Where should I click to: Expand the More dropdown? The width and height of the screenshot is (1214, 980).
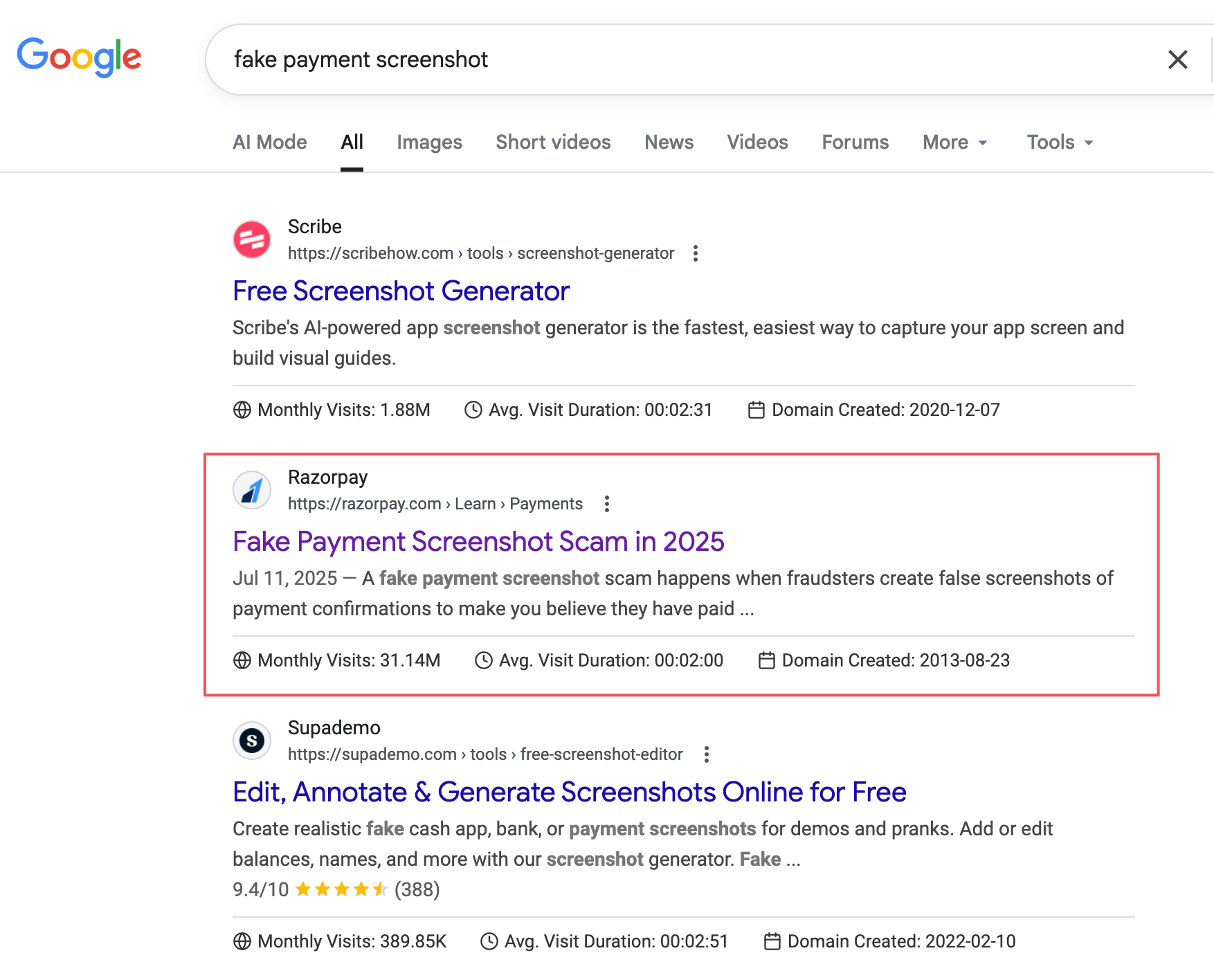click(x=955, y=142)
